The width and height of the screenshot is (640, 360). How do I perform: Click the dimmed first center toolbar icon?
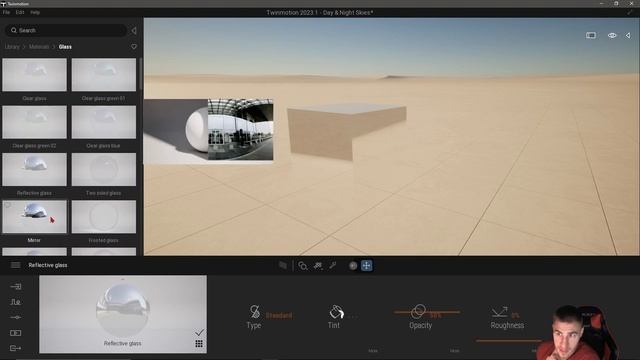(282, 266)
